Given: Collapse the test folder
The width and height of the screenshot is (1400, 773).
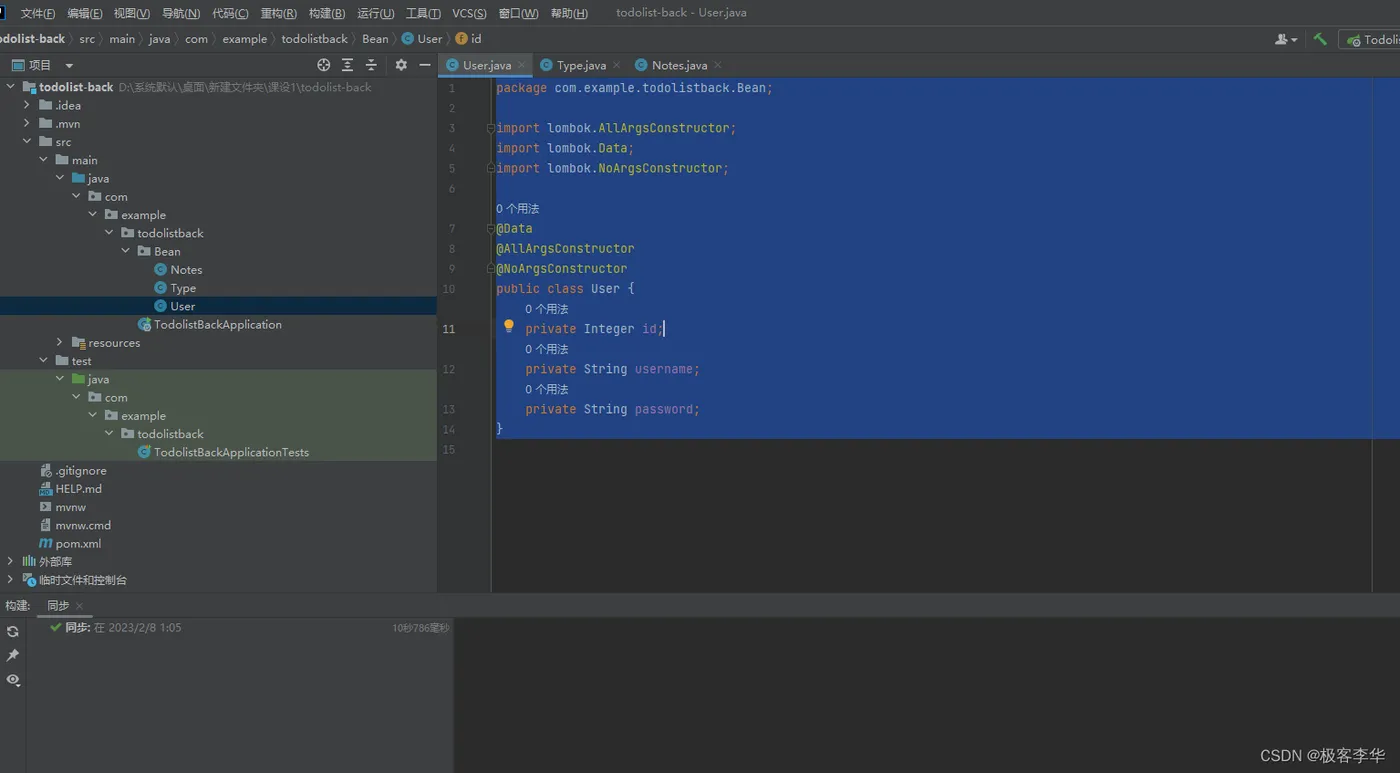Looking at the screenshot, I should 43,360.
